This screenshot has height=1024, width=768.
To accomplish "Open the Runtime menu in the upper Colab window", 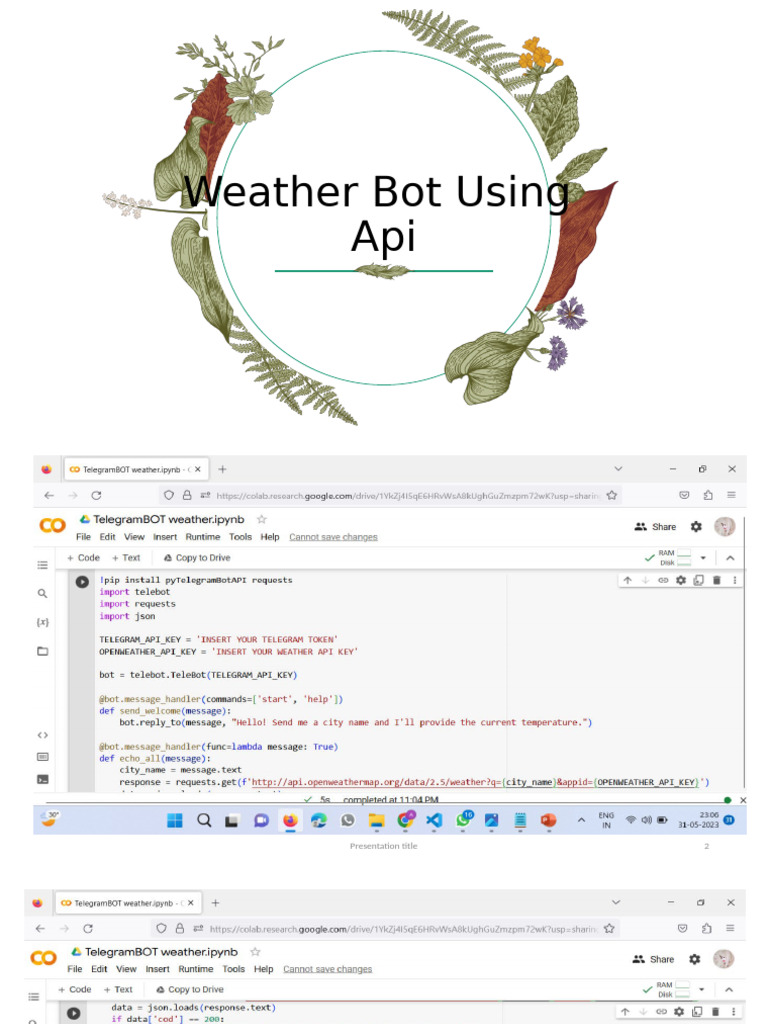I will point(202,537).
